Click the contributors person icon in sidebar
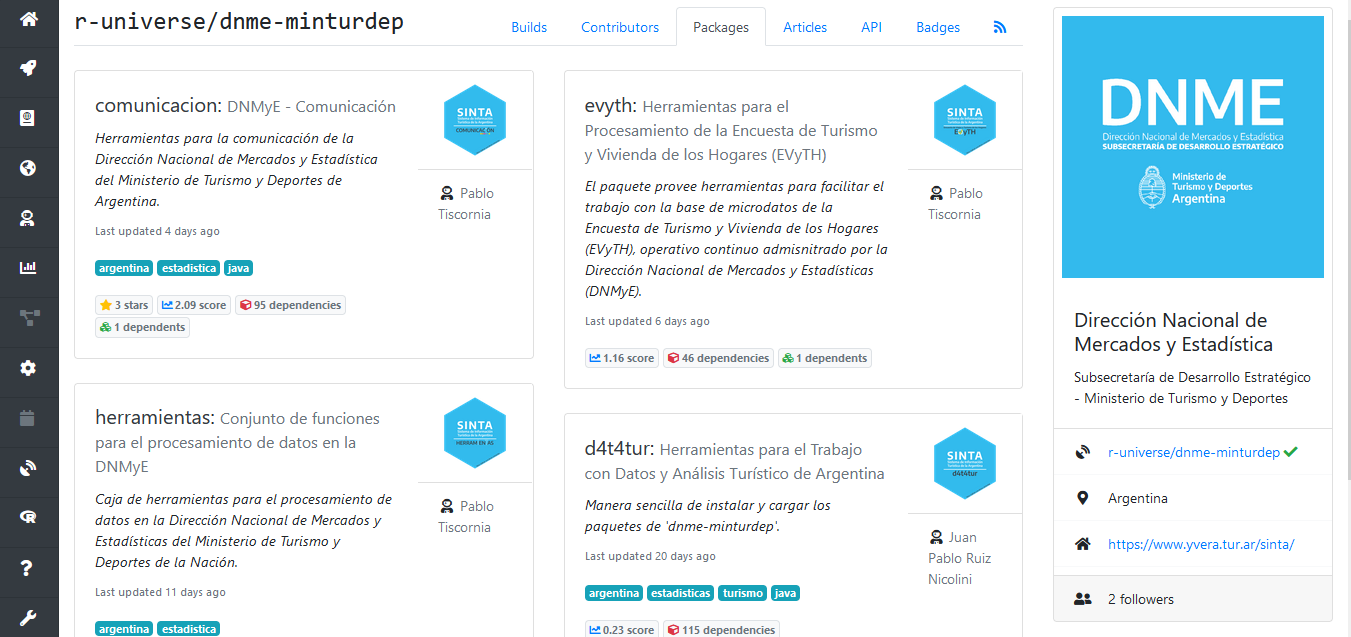1351x637 pixels. click(x=28, y=218)
